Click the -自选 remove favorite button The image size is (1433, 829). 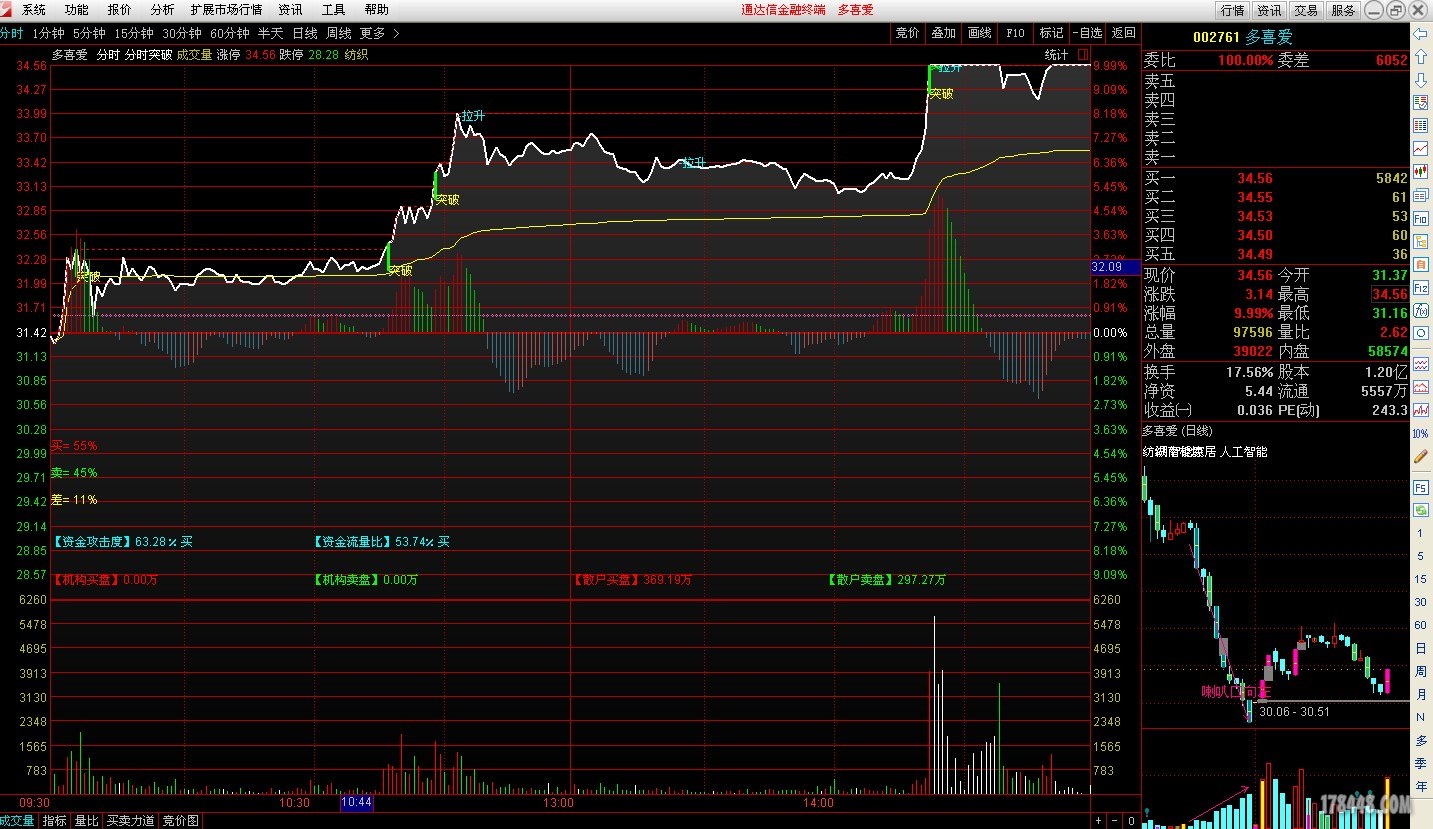tap(1088, 33)
